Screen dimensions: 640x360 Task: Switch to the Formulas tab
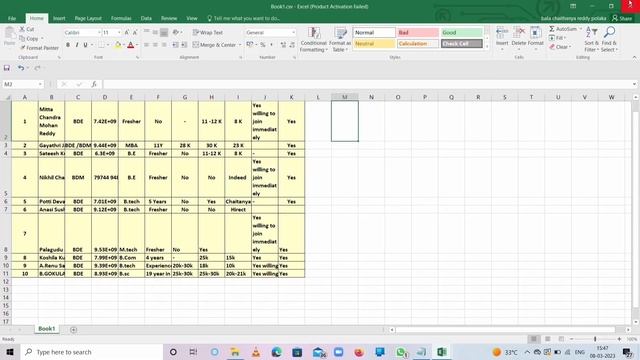121,18
